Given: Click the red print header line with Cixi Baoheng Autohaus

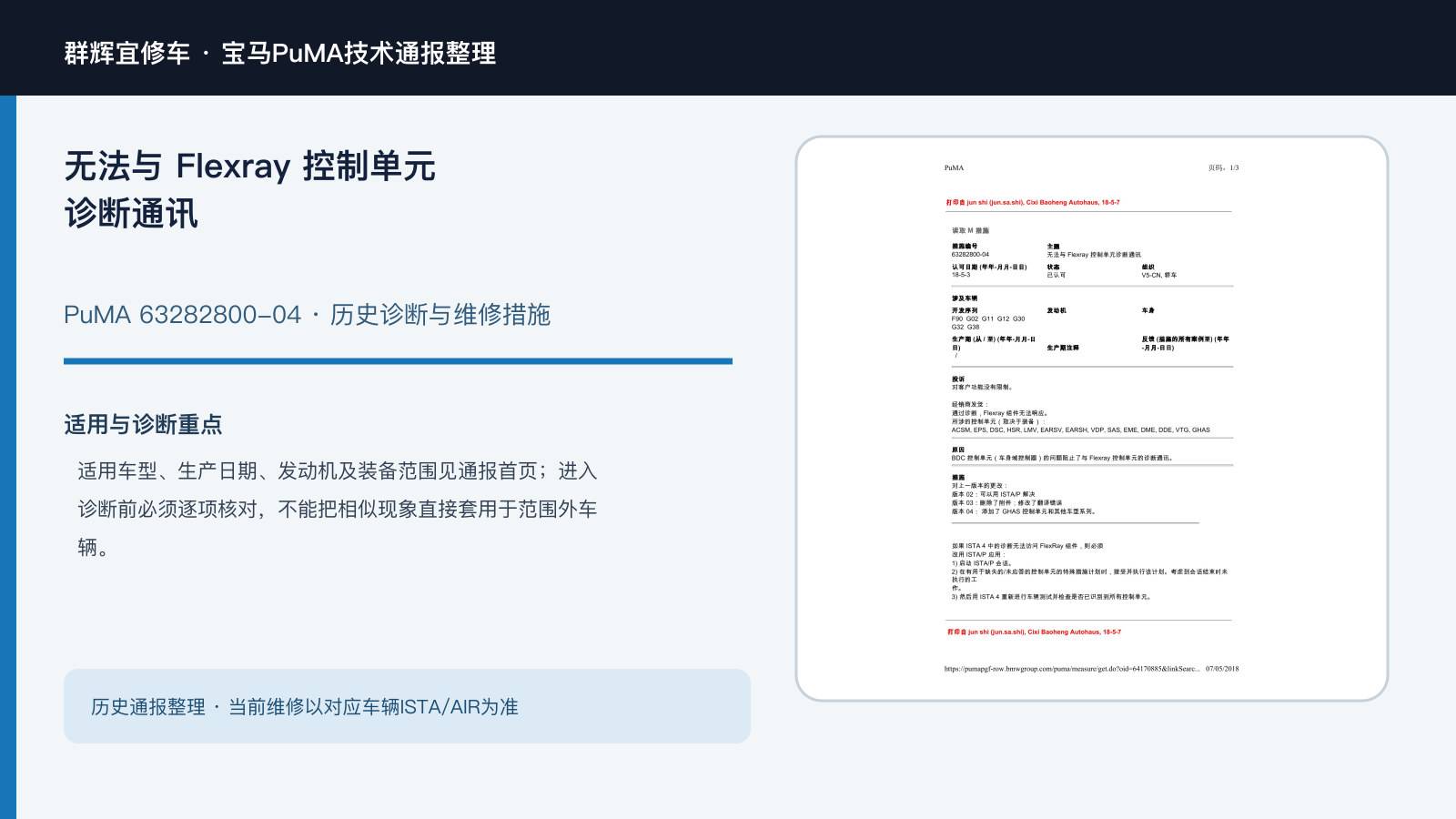Looking at the screenshot, I should (x=1033, y=203).
